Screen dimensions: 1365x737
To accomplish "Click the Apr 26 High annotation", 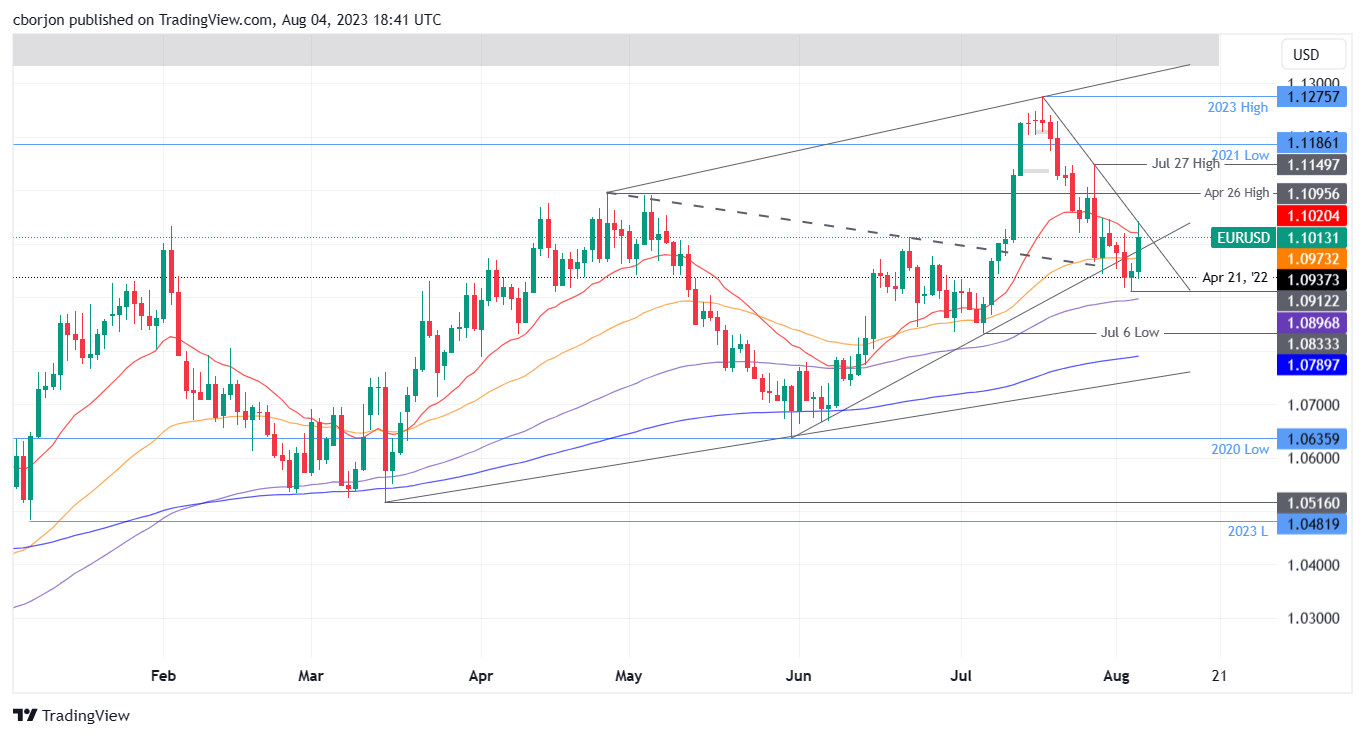I will coord(1236,193).
